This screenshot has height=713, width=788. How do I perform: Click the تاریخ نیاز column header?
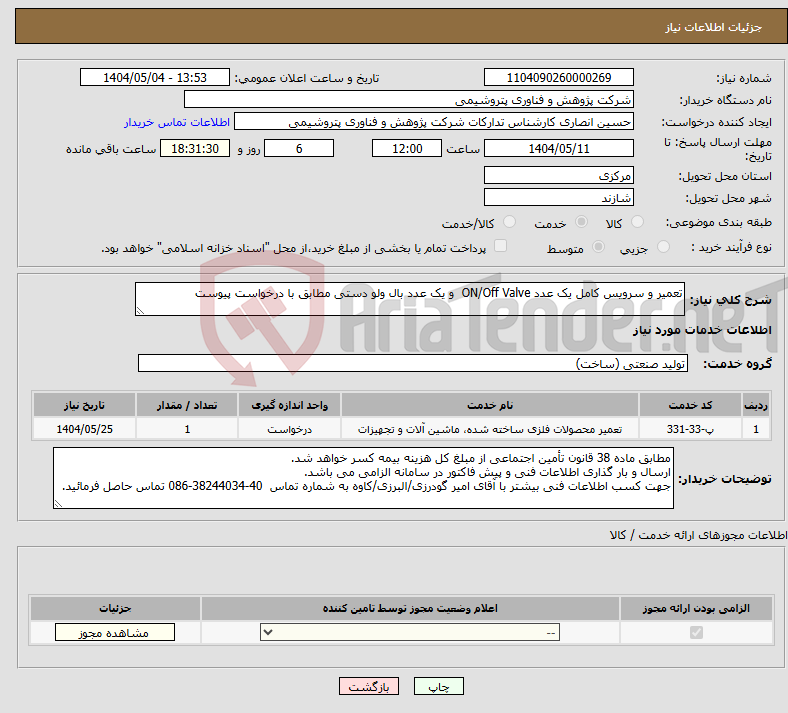tap(84, 405)
